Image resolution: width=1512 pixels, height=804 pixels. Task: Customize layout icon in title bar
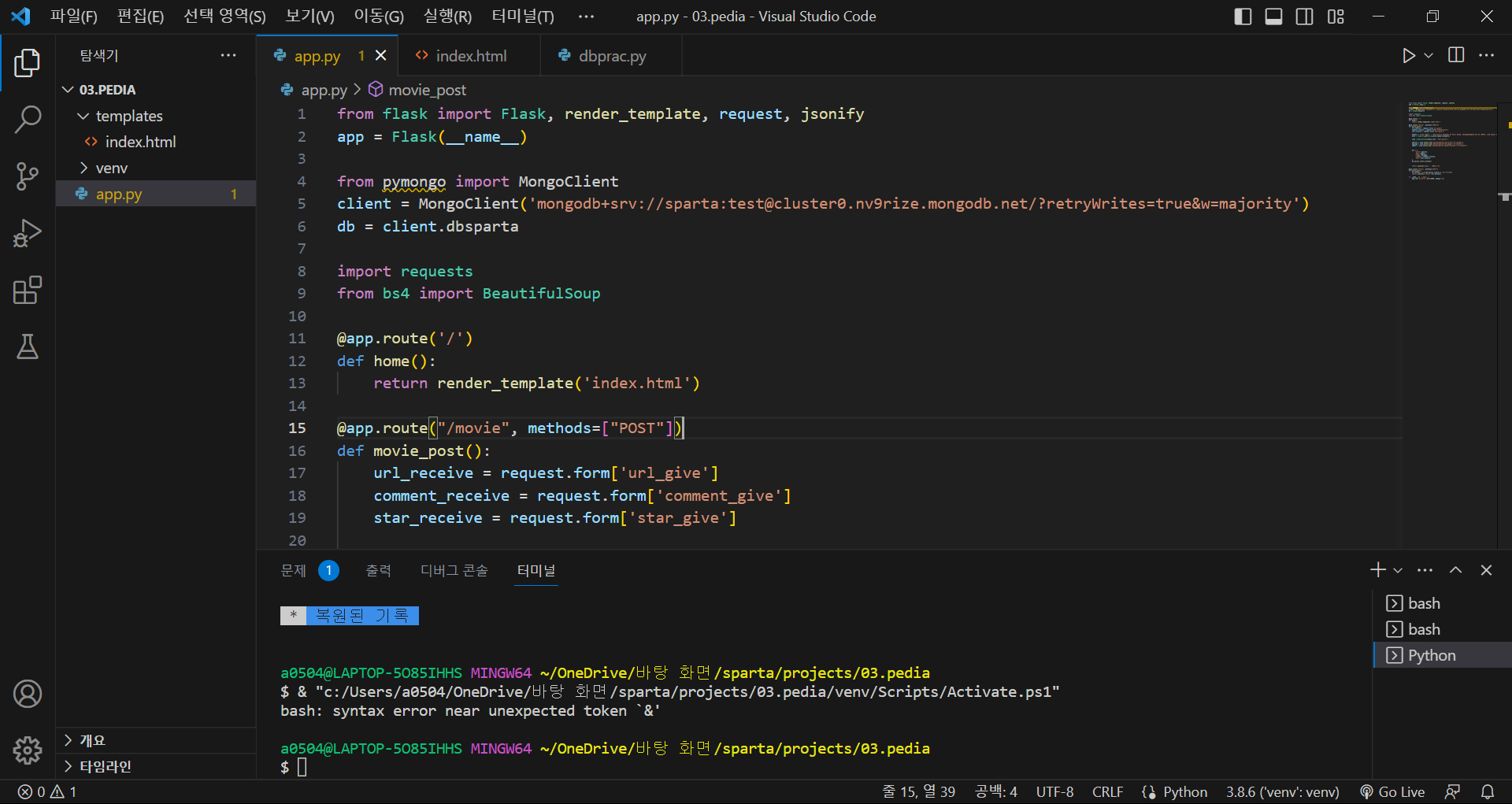(1336, 17)
